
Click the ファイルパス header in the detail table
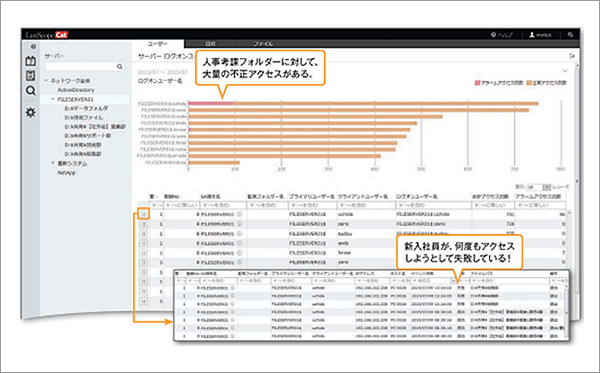[x=481, y=274]
